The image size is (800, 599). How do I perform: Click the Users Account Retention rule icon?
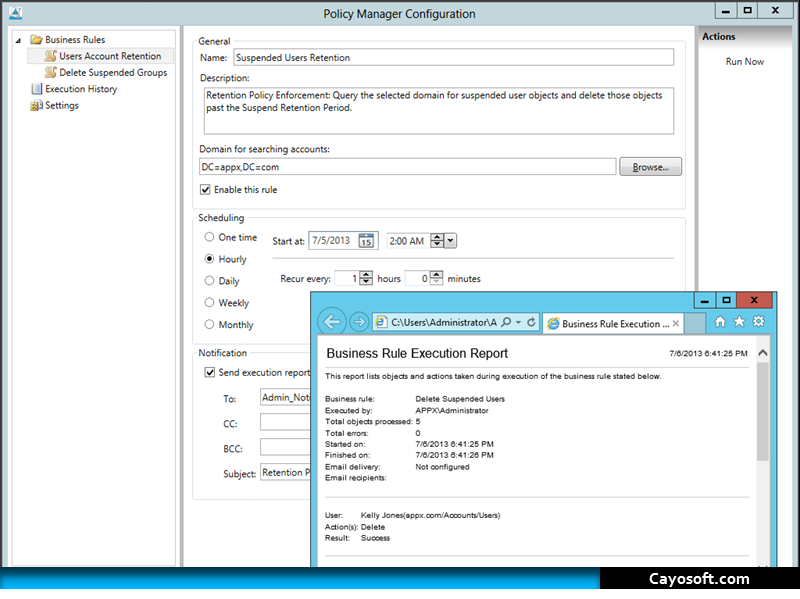coord(51,56)
